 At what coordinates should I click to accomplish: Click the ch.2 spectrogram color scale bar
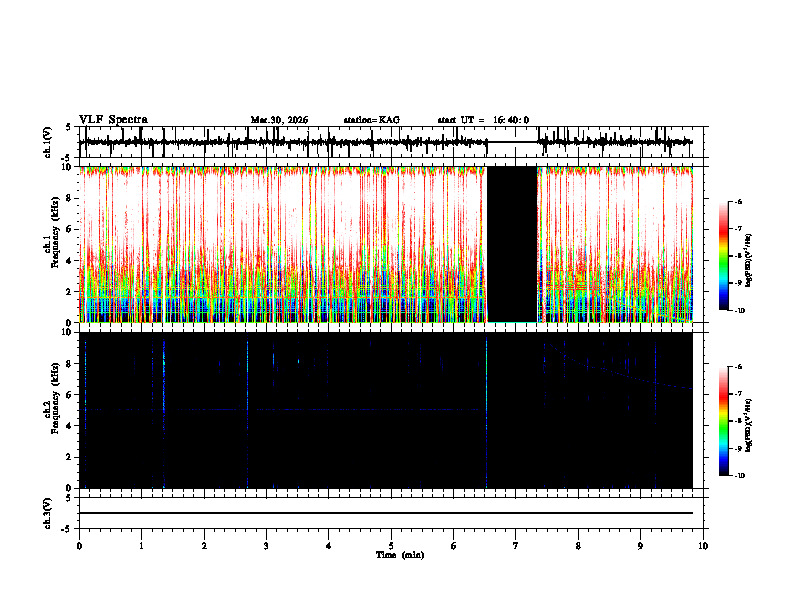coord(724,421)
